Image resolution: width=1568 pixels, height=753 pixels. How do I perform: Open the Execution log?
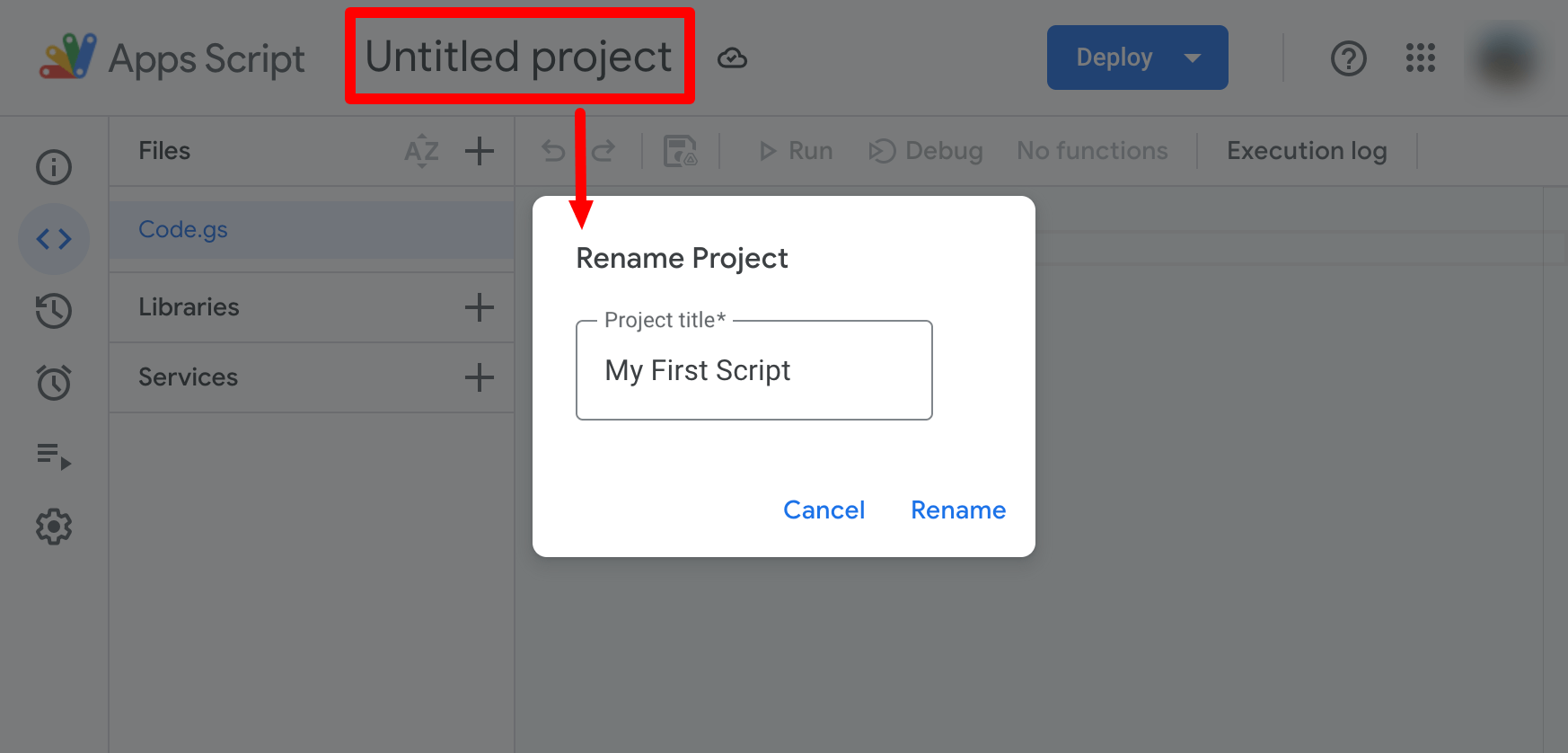coord(1307,150)
